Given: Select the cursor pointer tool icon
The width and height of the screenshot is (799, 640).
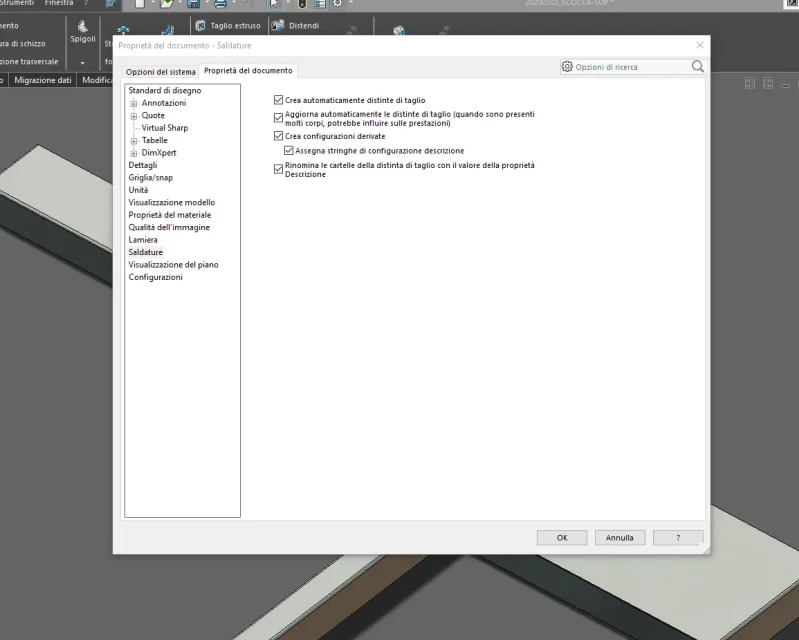Looking at the screenshot, I should tap(274, 4).
